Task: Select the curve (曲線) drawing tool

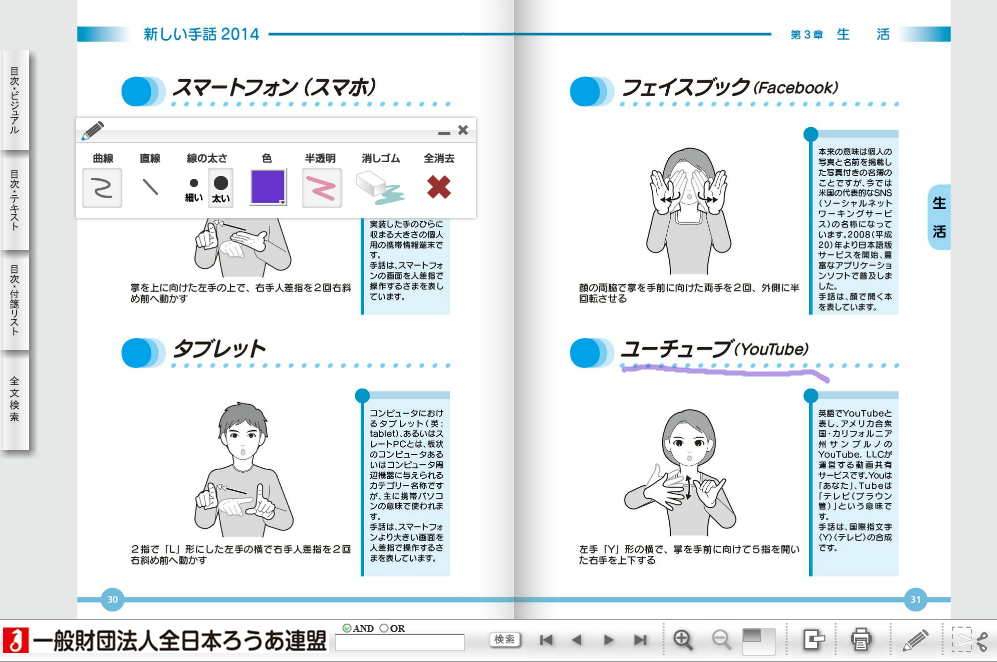Action: pyautogui.click(x=102, y=188)
